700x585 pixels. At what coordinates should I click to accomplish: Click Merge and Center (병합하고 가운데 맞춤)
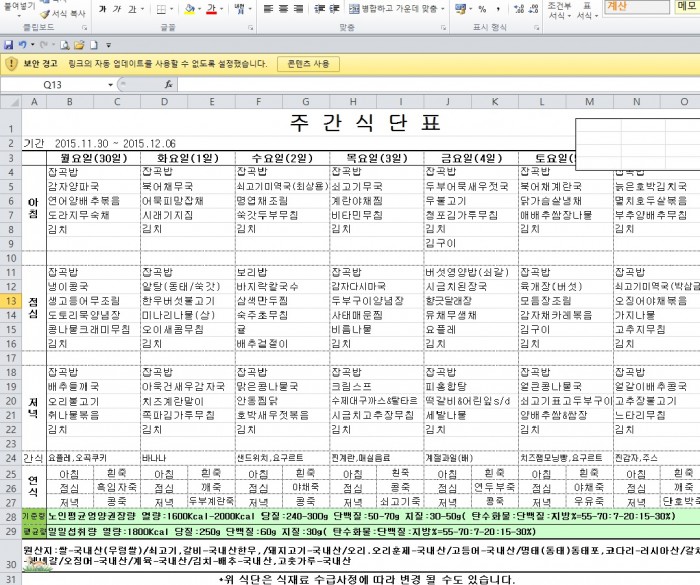pyautogui.click(x=393, y=8)
